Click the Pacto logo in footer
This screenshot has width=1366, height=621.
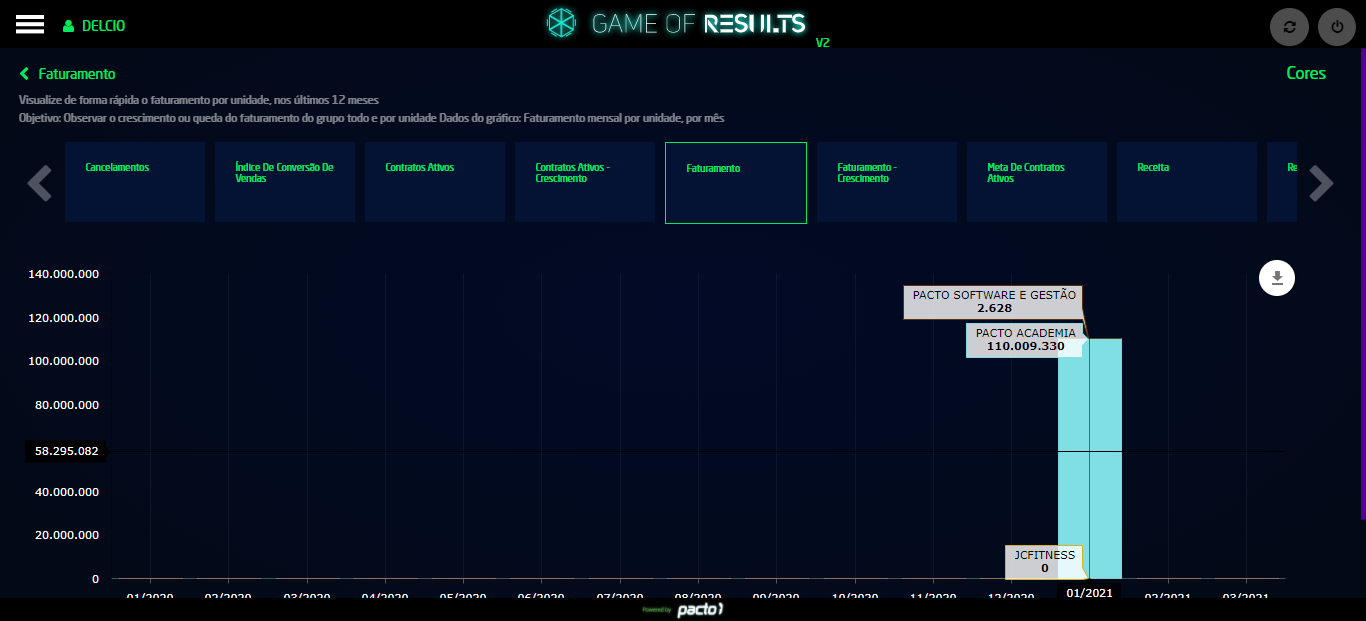(x=698, y=609)
